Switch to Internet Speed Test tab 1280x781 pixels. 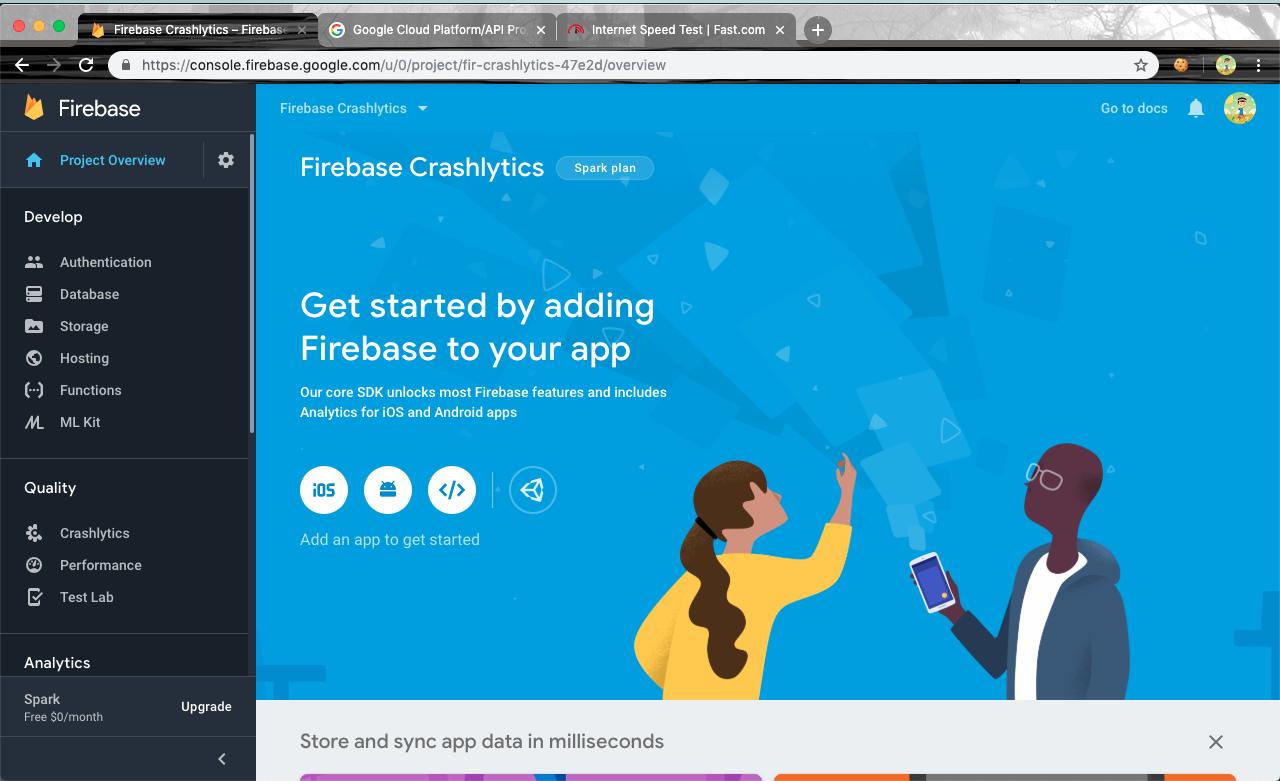coord(677,30)
